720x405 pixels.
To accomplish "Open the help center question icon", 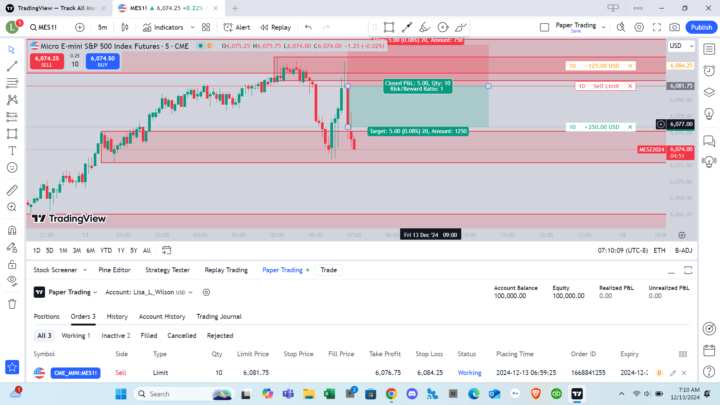I will tap(709, 371).
